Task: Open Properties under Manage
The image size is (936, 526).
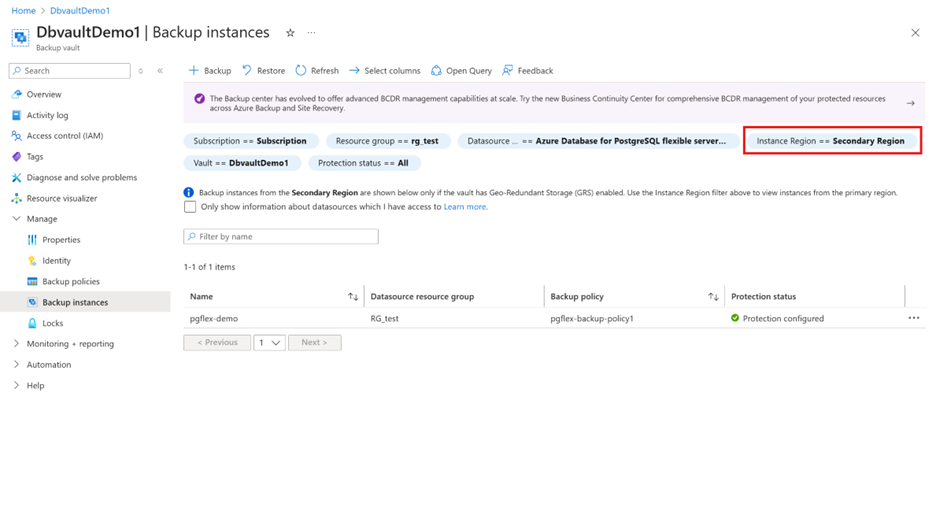Action: (x=61, y=239)
